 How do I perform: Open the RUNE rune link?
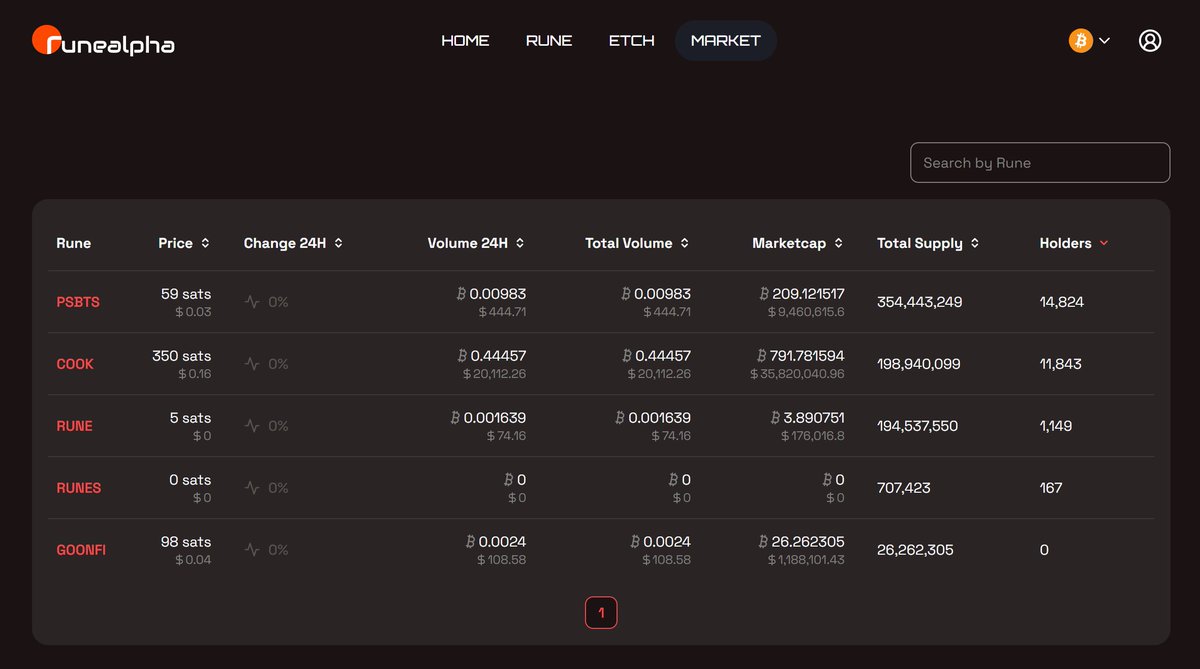tap(75, 426)
